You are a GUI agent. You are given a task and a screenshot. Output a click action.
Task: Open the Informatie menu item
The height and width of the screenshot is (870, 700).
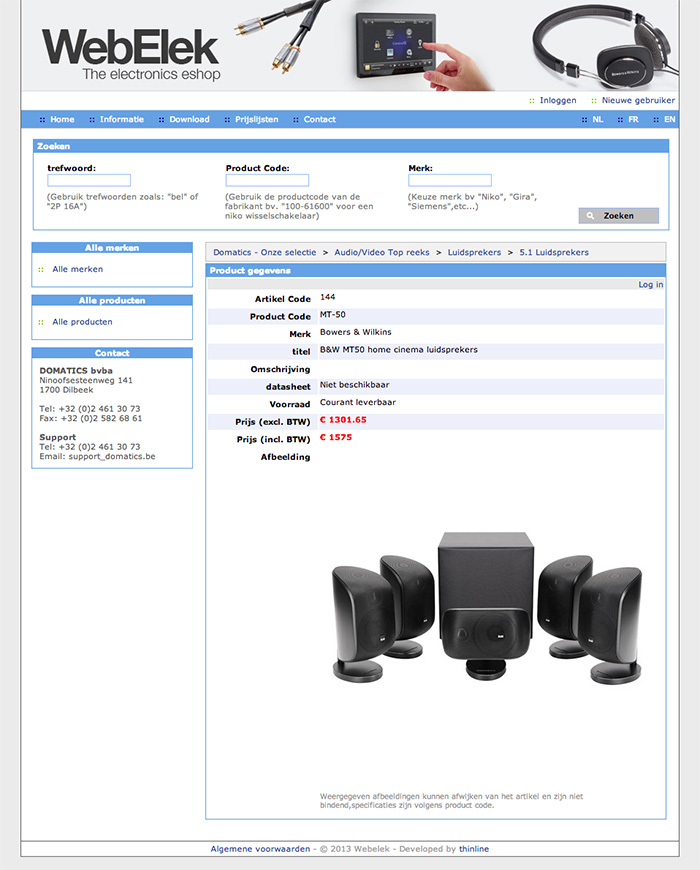tap(121, 119)
